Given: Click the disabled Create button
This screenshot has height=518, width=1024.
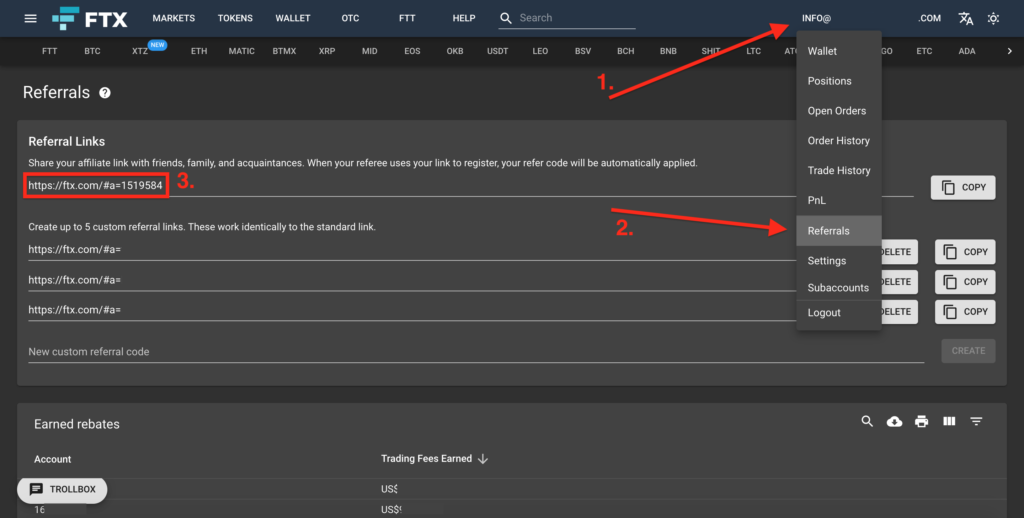Looking at the screenshot, I should pyautogui.click(x=968, y=351).
